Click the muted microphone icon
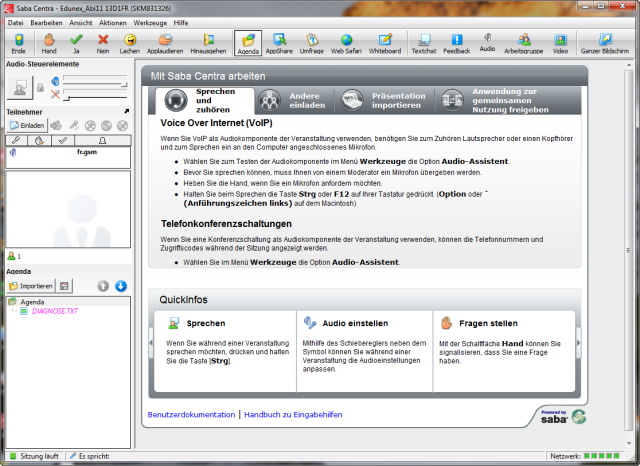Image resolution: width=640 pixels, height=466 pixels. tap(55, 95)
